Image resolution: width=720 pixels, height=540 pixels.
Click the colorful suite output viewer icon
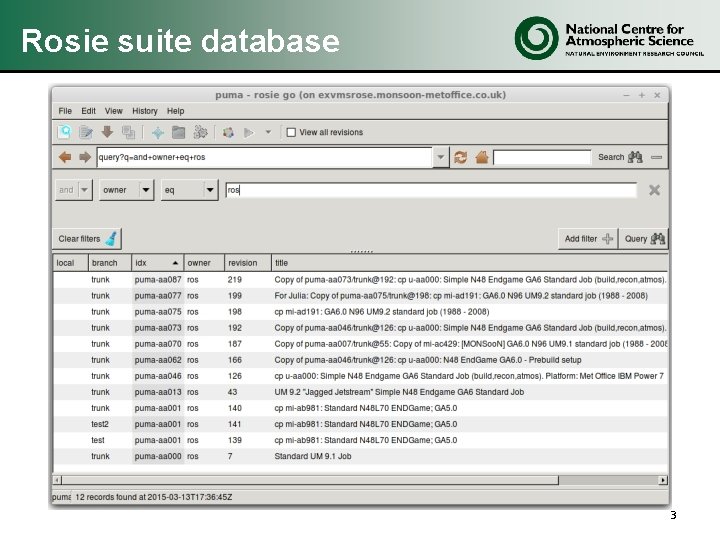click(228, 133)
